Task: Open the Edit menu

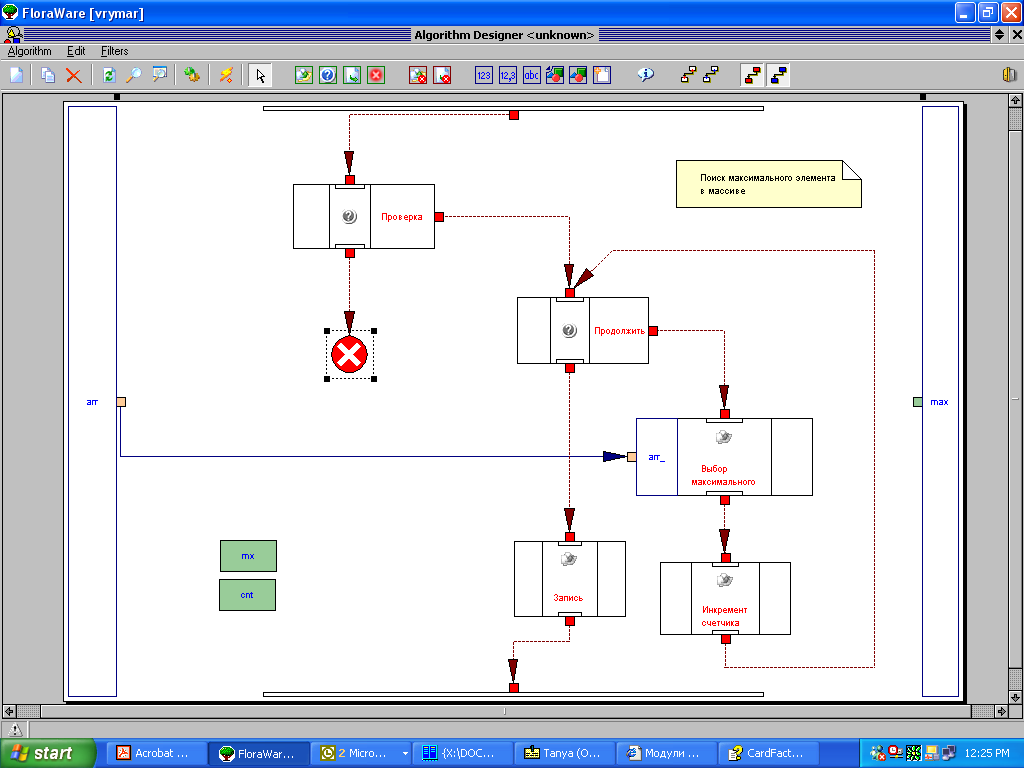Action: pyautogui.click(x=76, y=51)
